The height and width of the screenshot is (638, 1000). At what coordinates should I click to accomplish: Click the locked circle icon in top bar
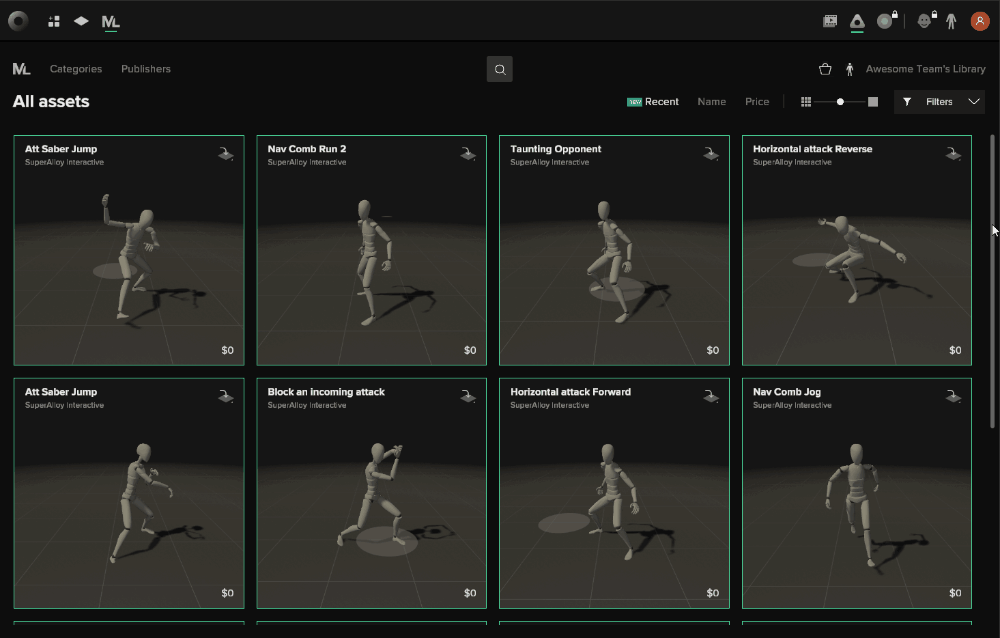(x=886, y=20)
